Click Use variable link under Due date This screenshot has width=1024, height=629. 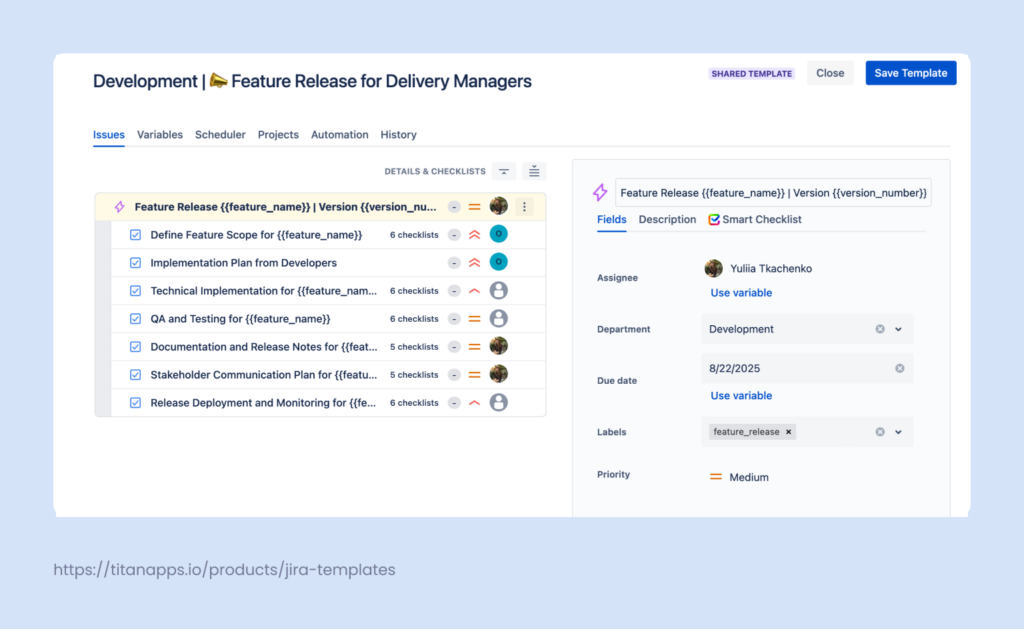pos(741,395)
